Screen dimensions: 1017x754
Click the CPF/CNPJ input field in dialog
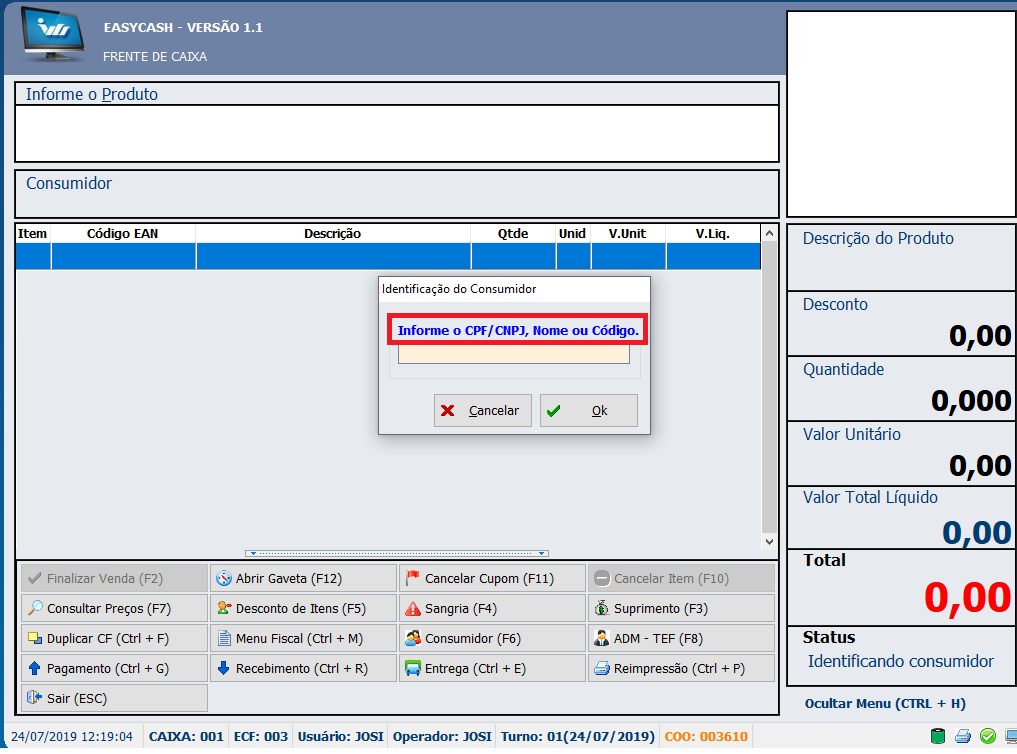tap(513, 355)
